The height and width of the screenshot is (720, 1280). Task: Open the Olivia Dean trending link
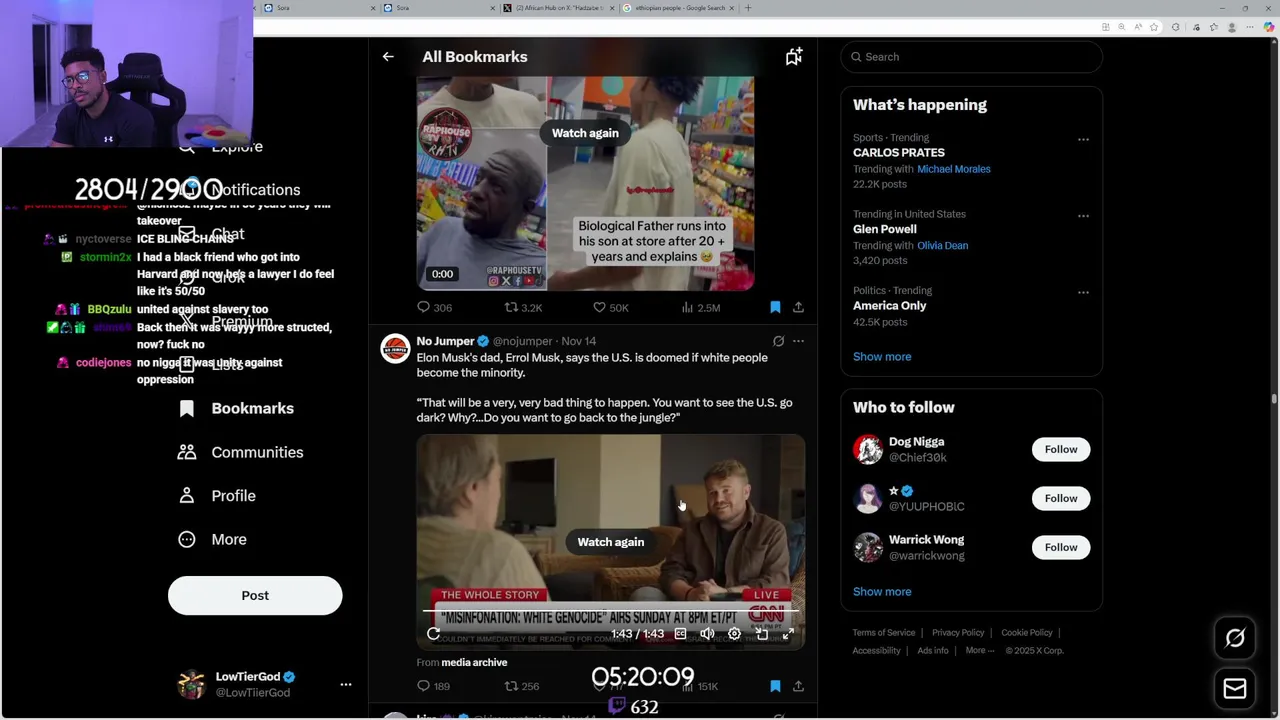(x=942, y=246)
